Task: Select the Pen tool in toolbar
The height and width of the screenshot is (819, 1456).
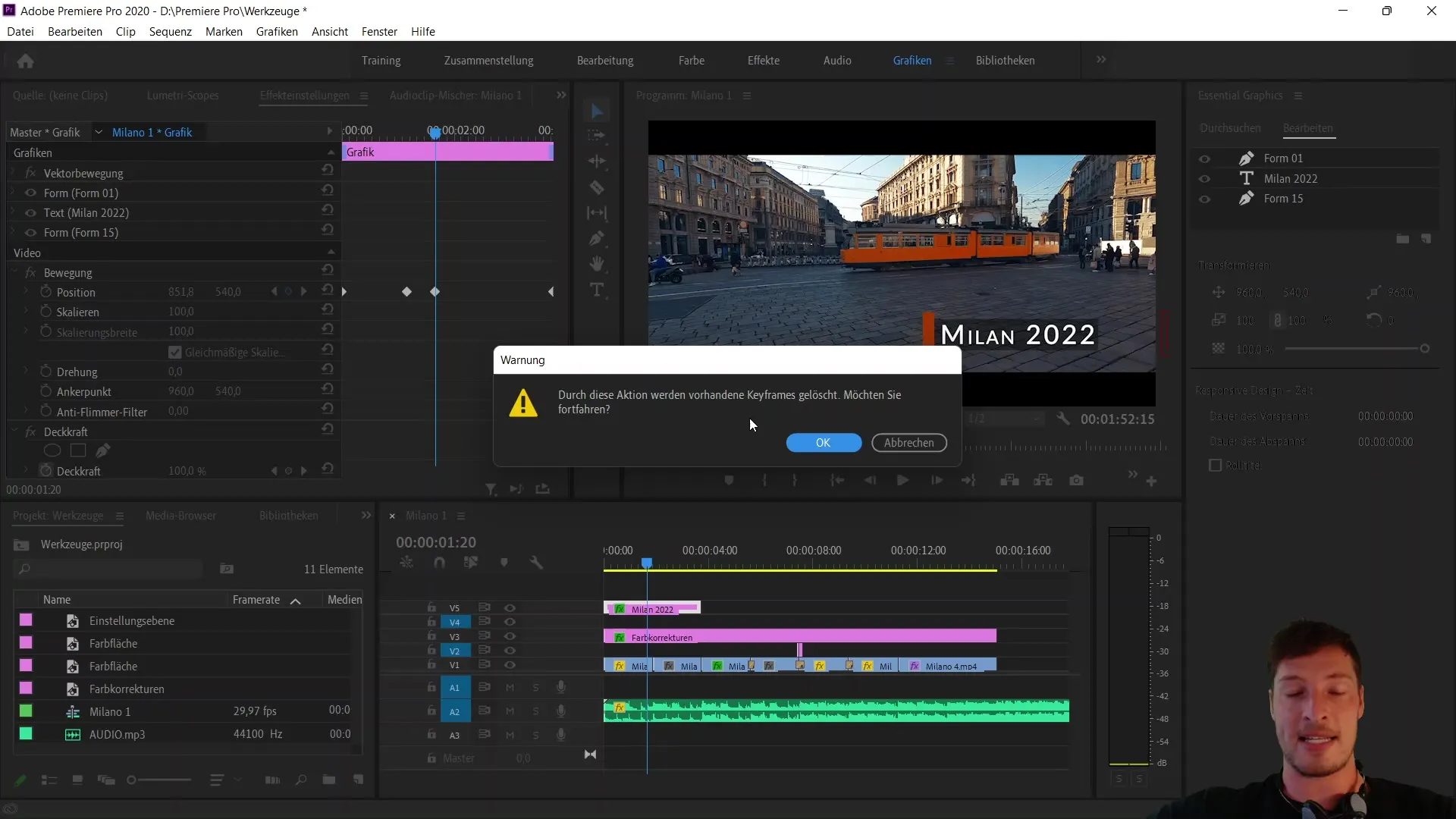Action: tap(597, 239)
